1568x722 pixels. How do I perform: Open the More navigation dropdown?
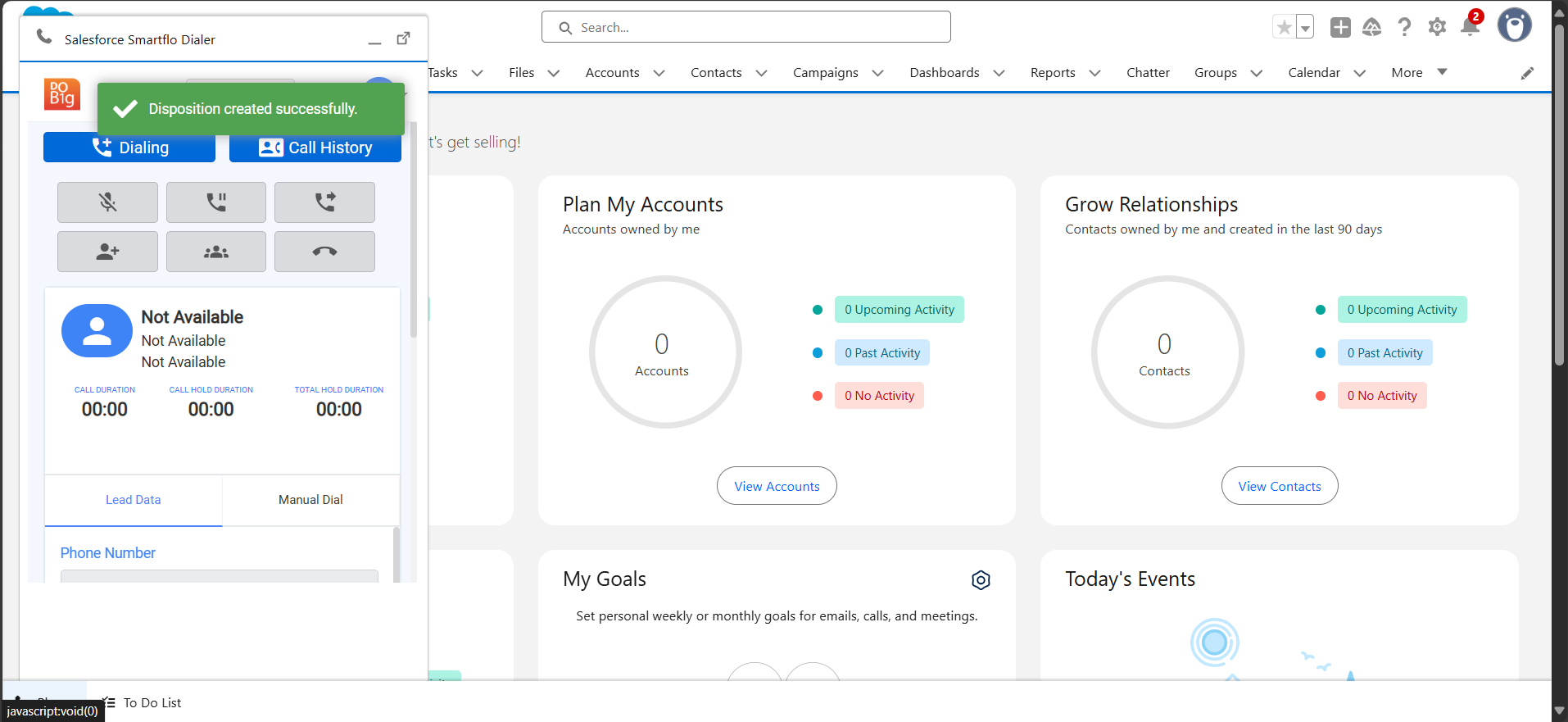click(x=1419, y=72)
